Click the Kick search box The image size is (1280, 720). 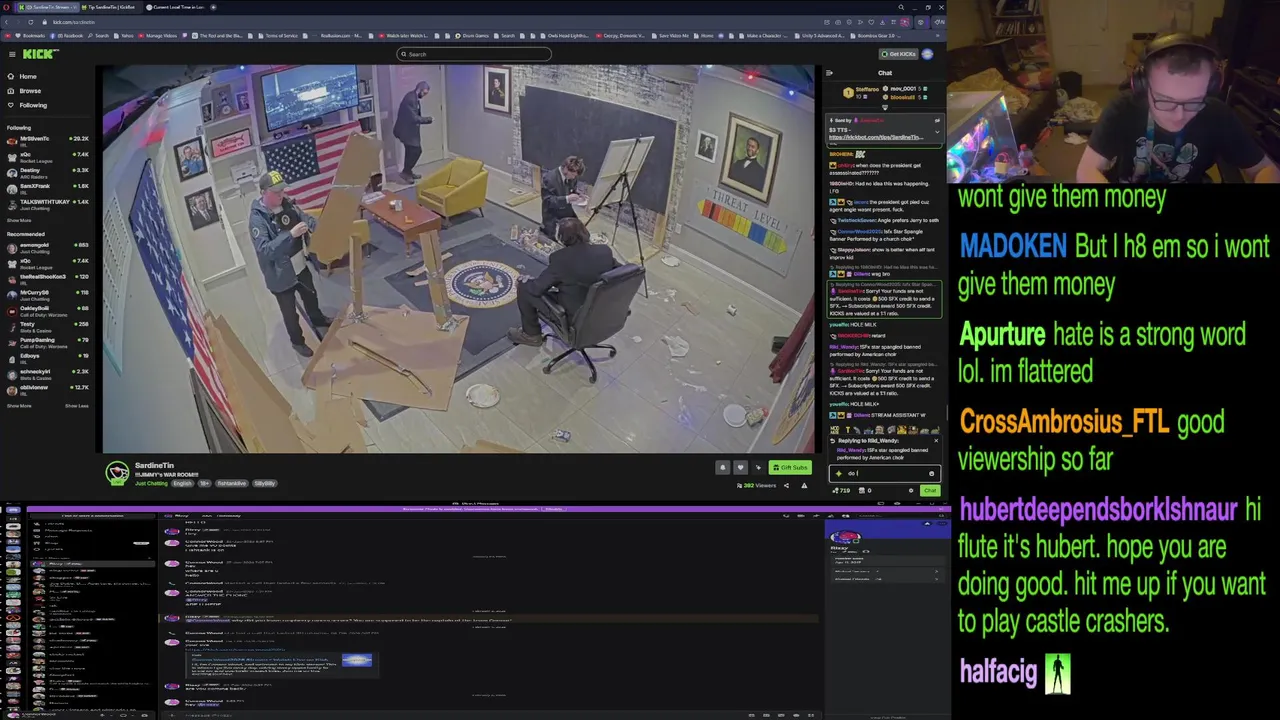pos(473,54)
